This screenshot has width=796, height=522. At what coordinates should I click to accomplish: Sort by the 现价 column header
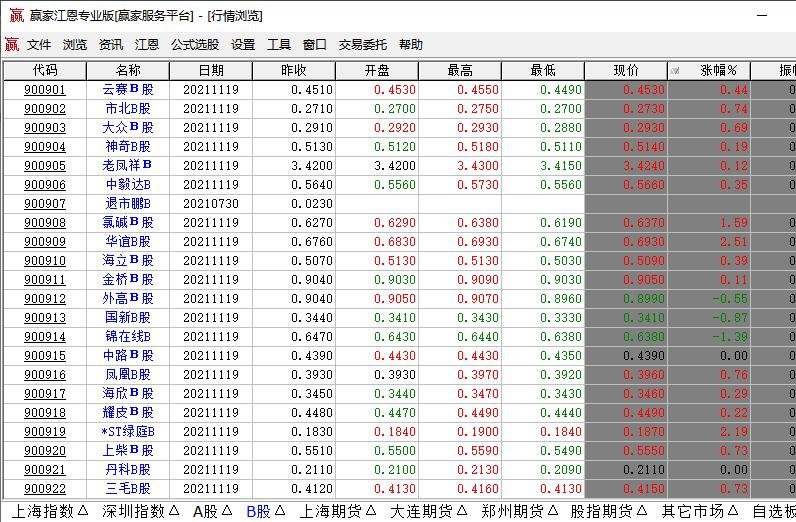tap(626, 71)
